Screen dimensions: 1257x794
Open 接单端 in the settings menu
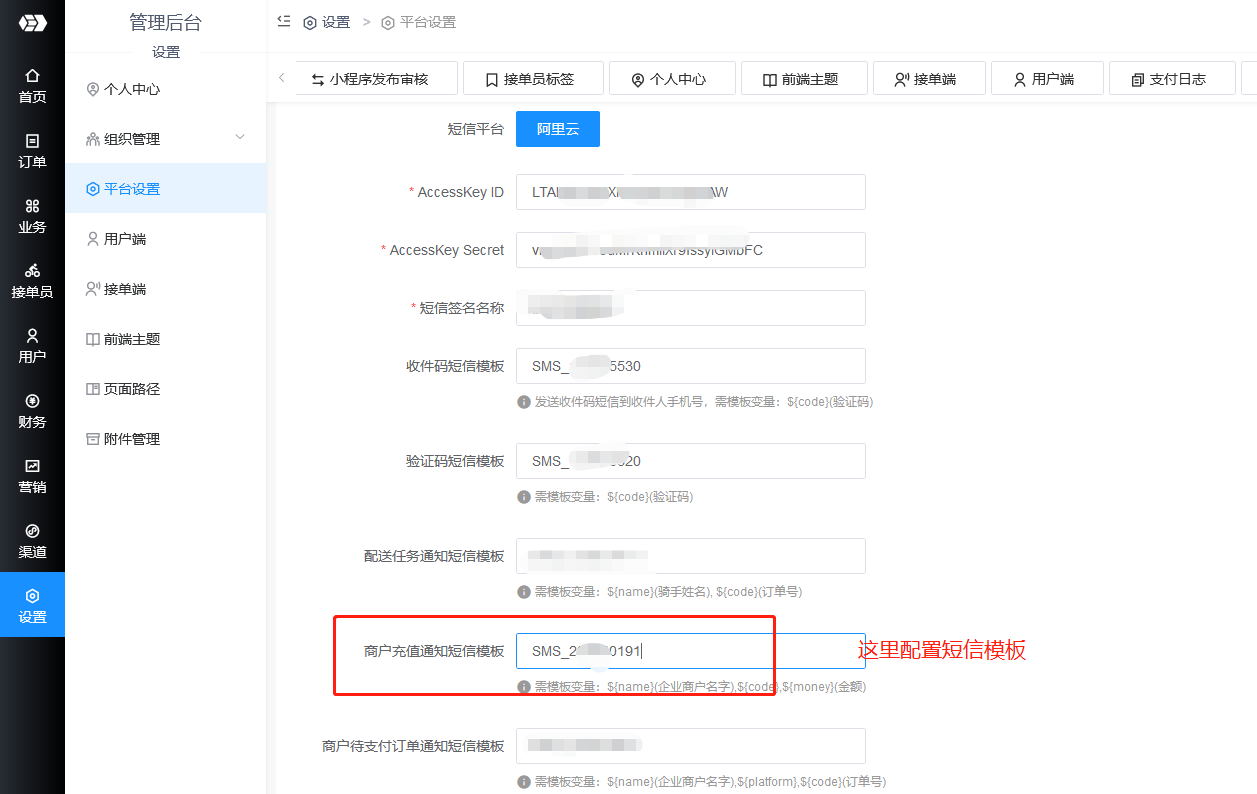(x=166, y=289)
